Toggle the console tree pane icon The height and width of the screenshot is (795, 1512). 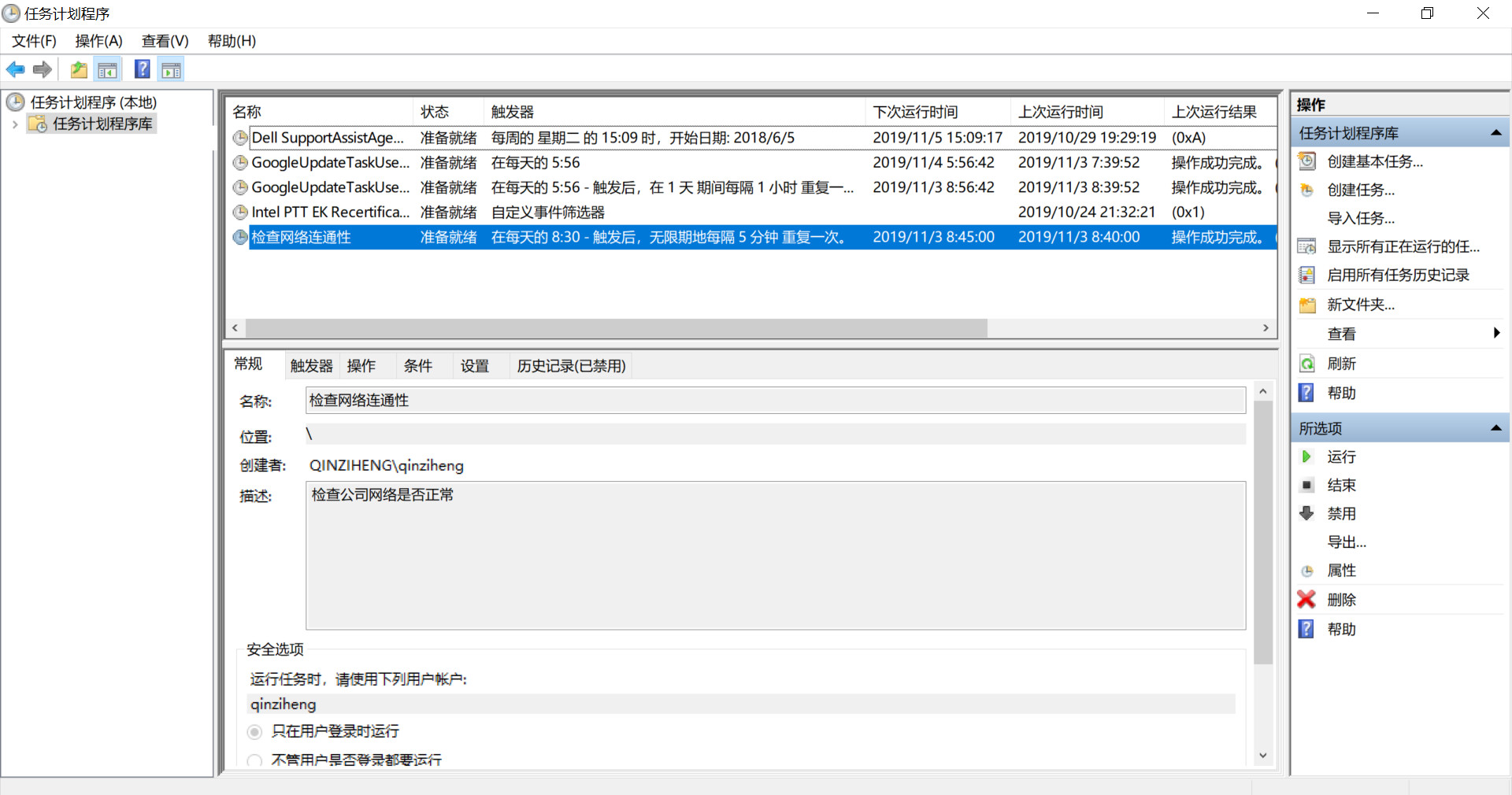coord(108,69)
